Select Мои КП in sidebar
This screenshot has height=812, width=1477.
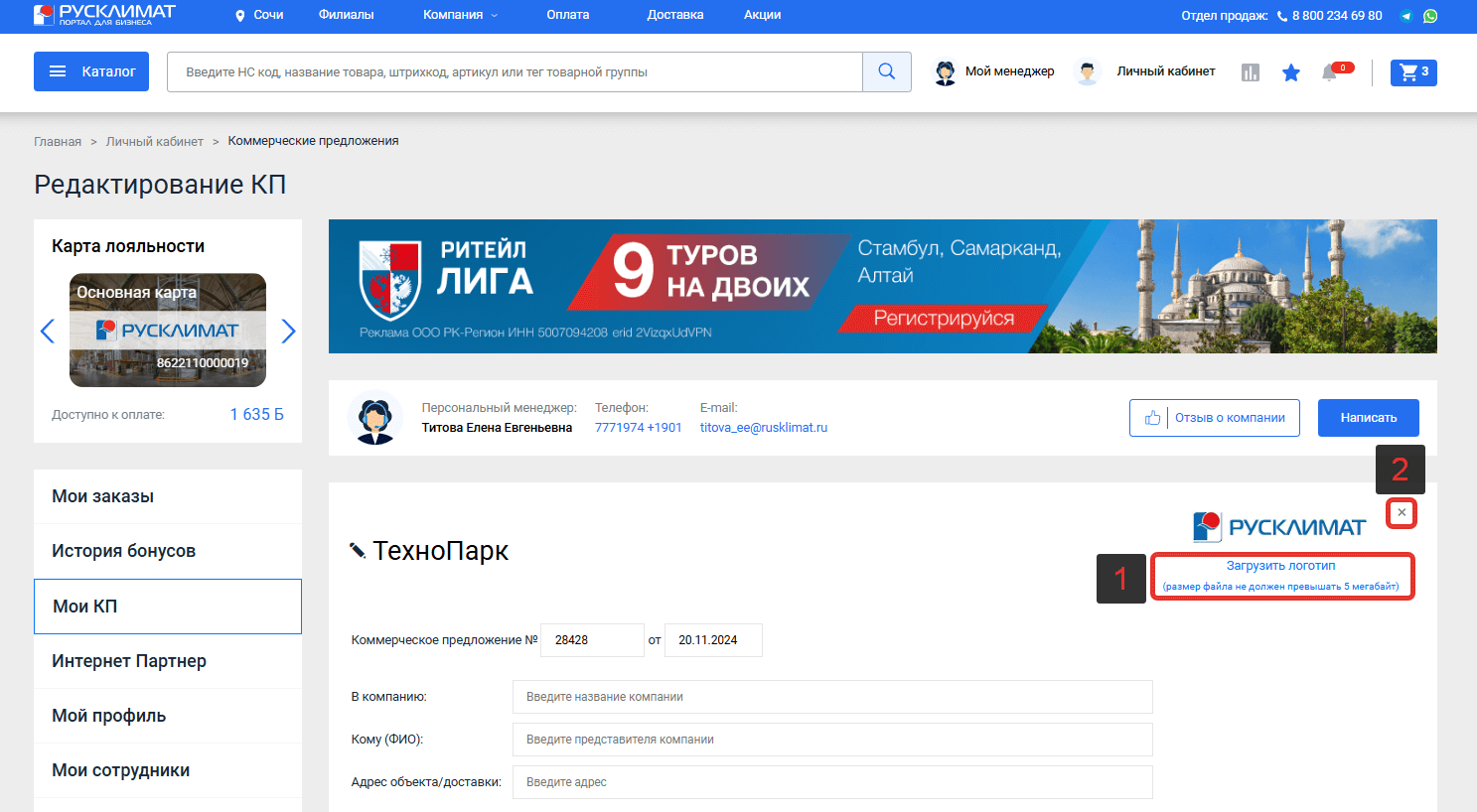click(168, 607)
